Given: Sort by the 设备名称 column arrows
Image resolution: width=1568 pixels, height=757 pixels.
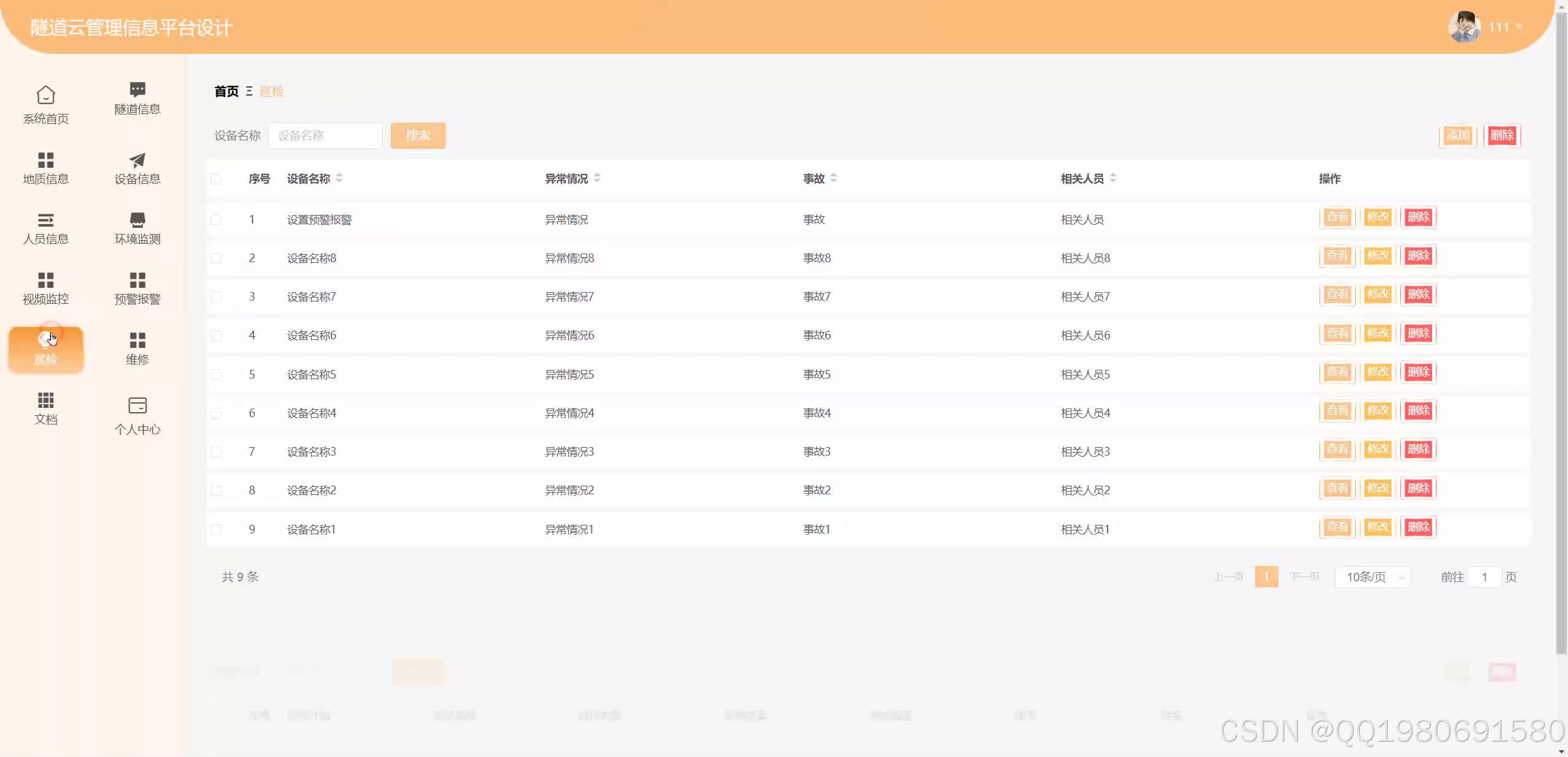Looking at the screenshot, I should tap(339, 178).
